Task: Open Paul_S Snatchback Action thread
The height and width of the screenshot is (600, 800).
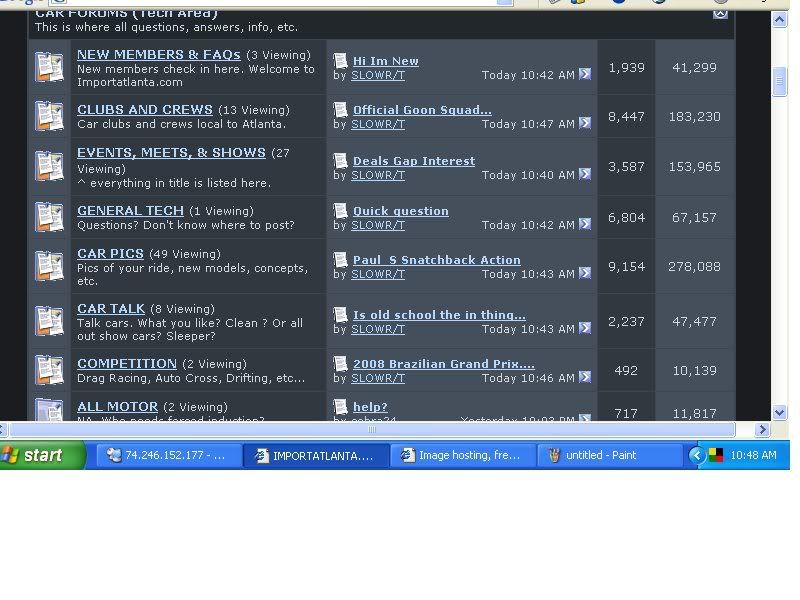Action: 436,260
